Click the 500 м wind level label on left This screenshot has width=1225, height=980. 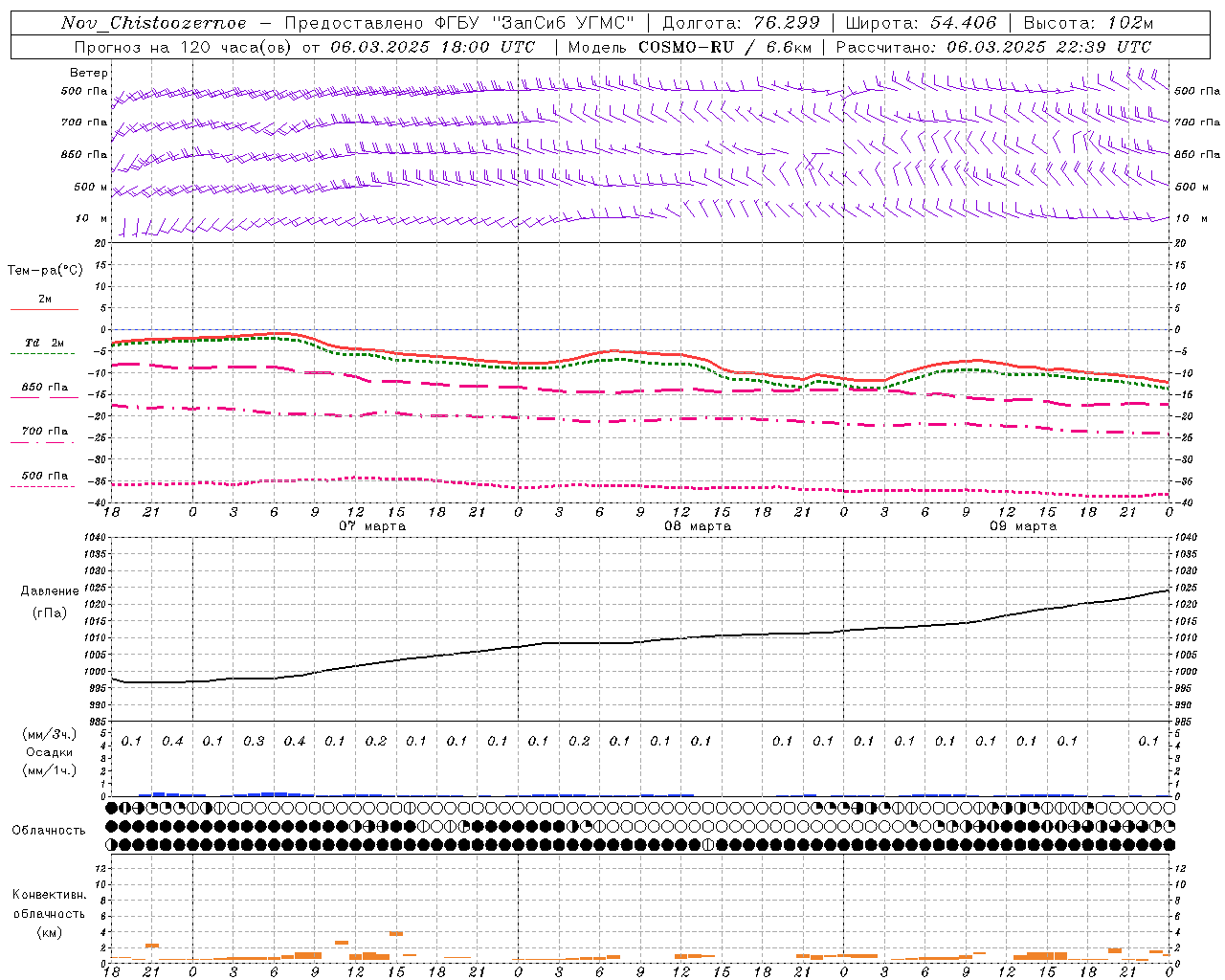point(91,187)
